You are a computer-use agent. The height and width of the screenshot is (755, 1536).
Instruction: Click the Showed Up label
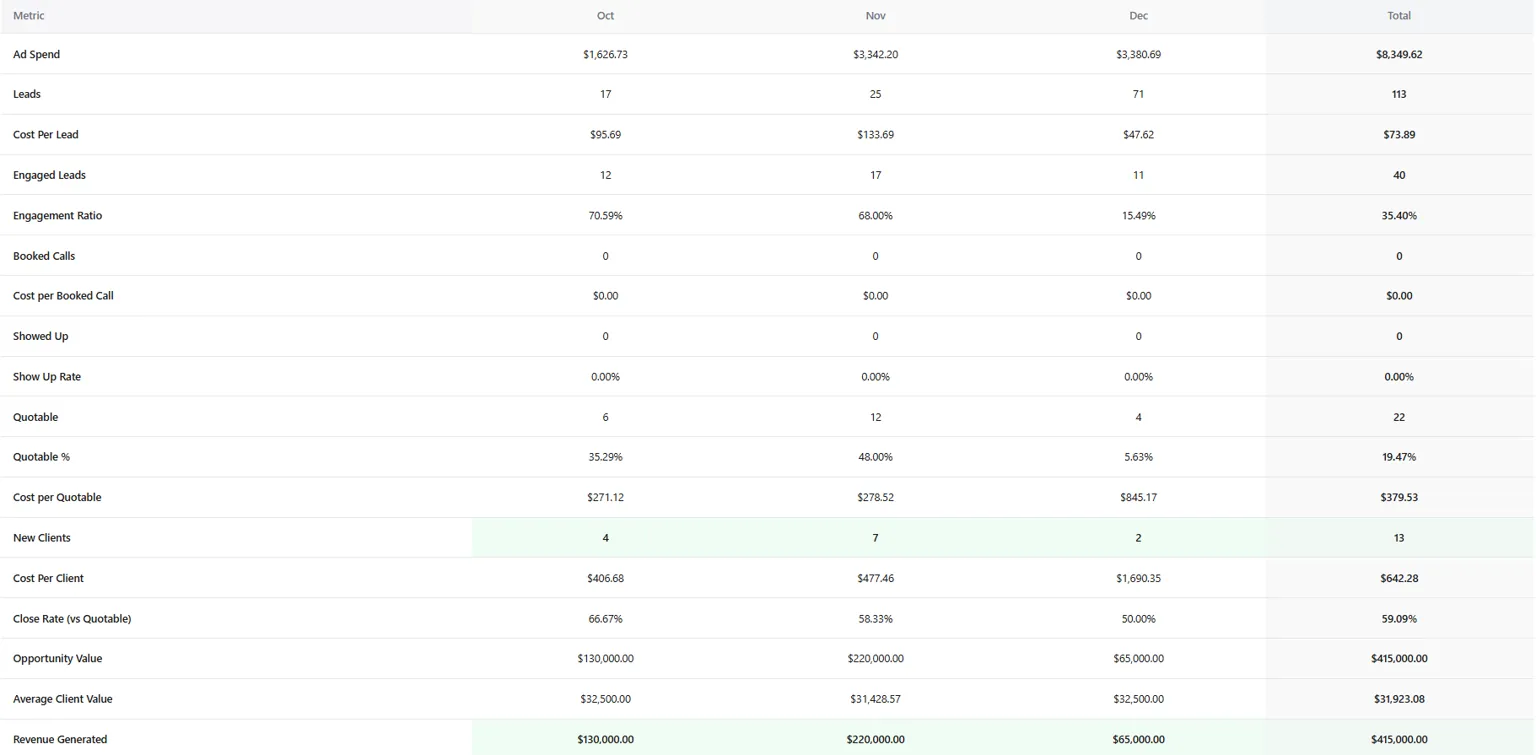point(41,337)
